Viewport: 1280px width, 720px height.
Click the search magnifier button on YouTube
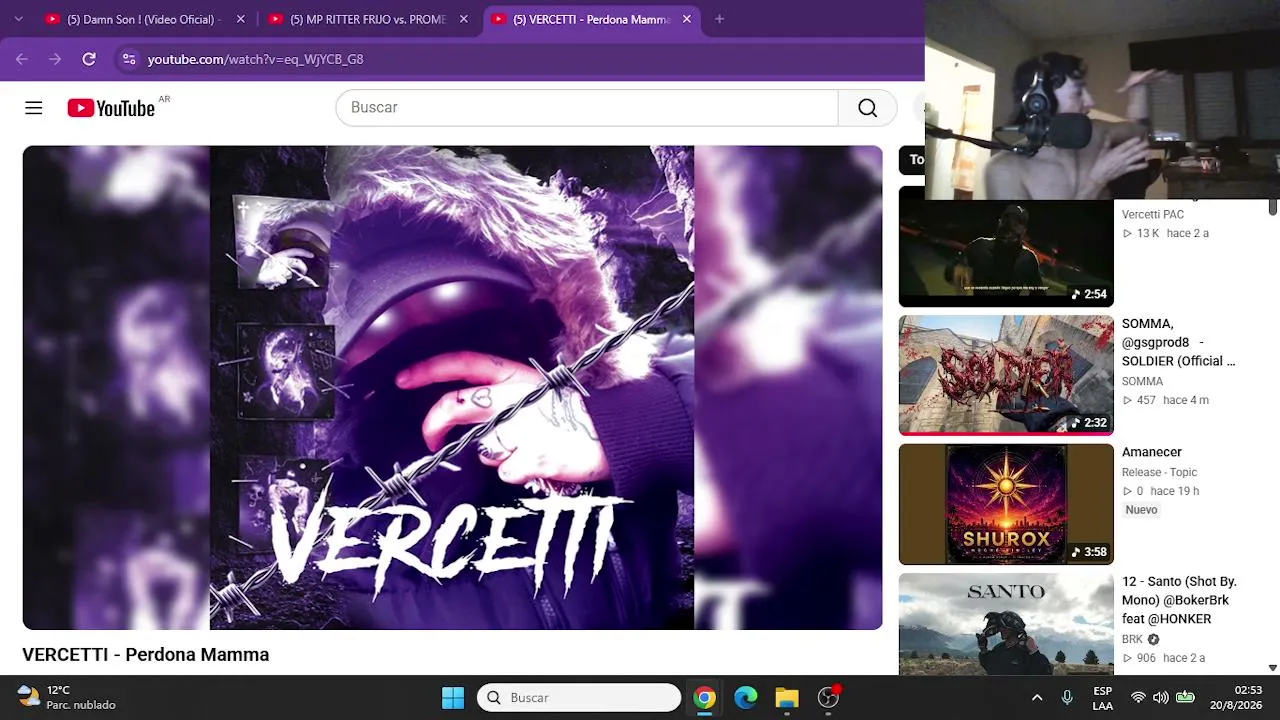[867, 108]
